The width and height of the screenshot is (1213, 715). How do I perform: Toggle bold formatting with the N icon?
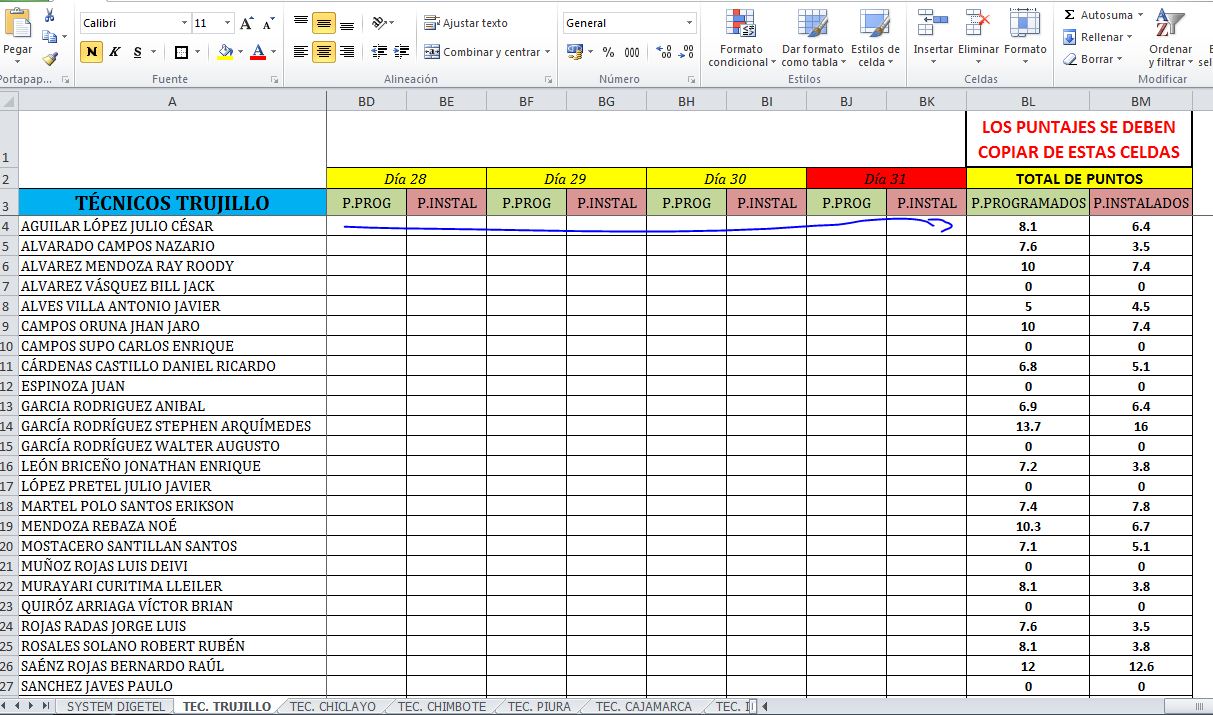click(x=91, y=51)
